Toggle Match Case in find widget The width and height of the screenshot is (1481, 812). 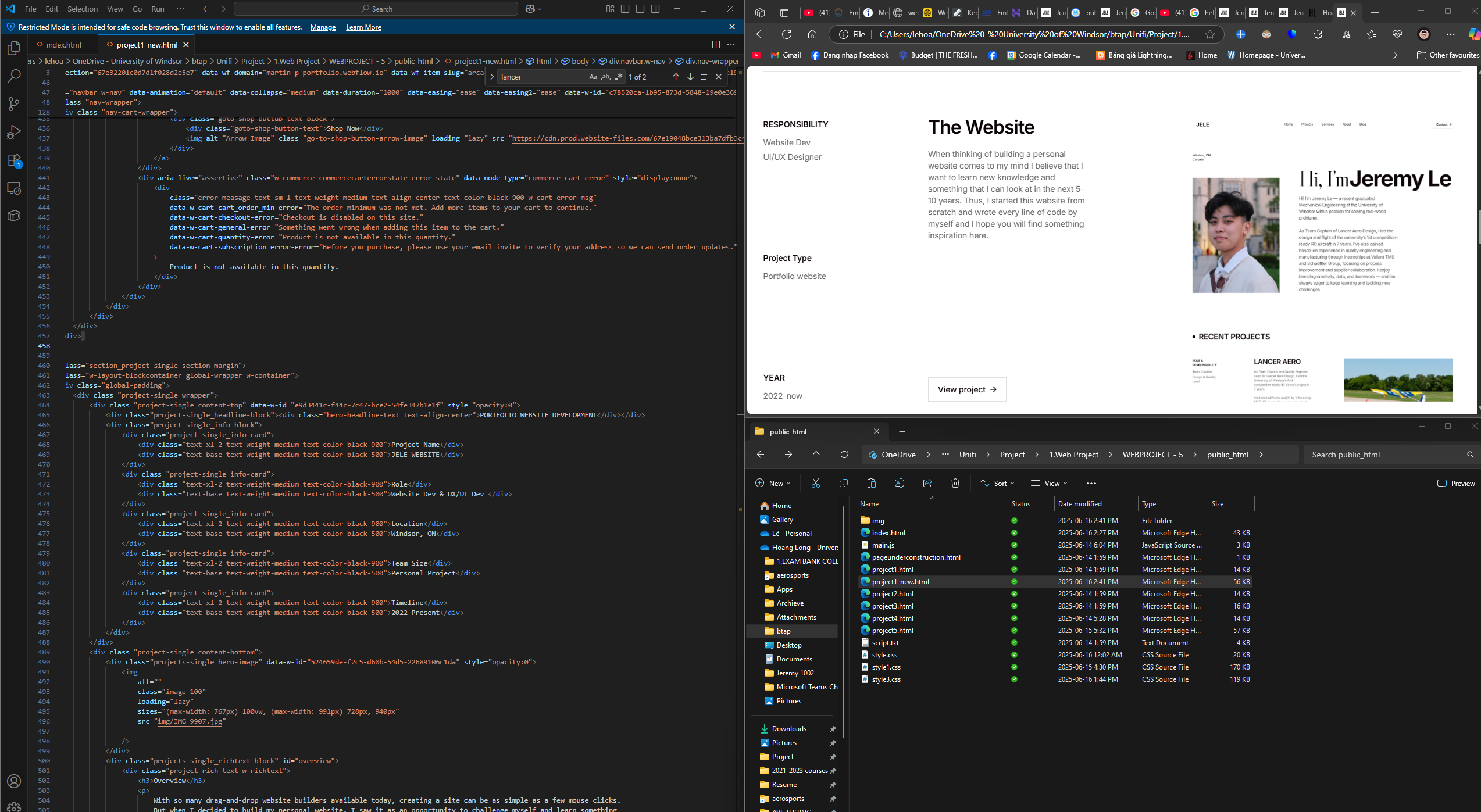[593, 77]
